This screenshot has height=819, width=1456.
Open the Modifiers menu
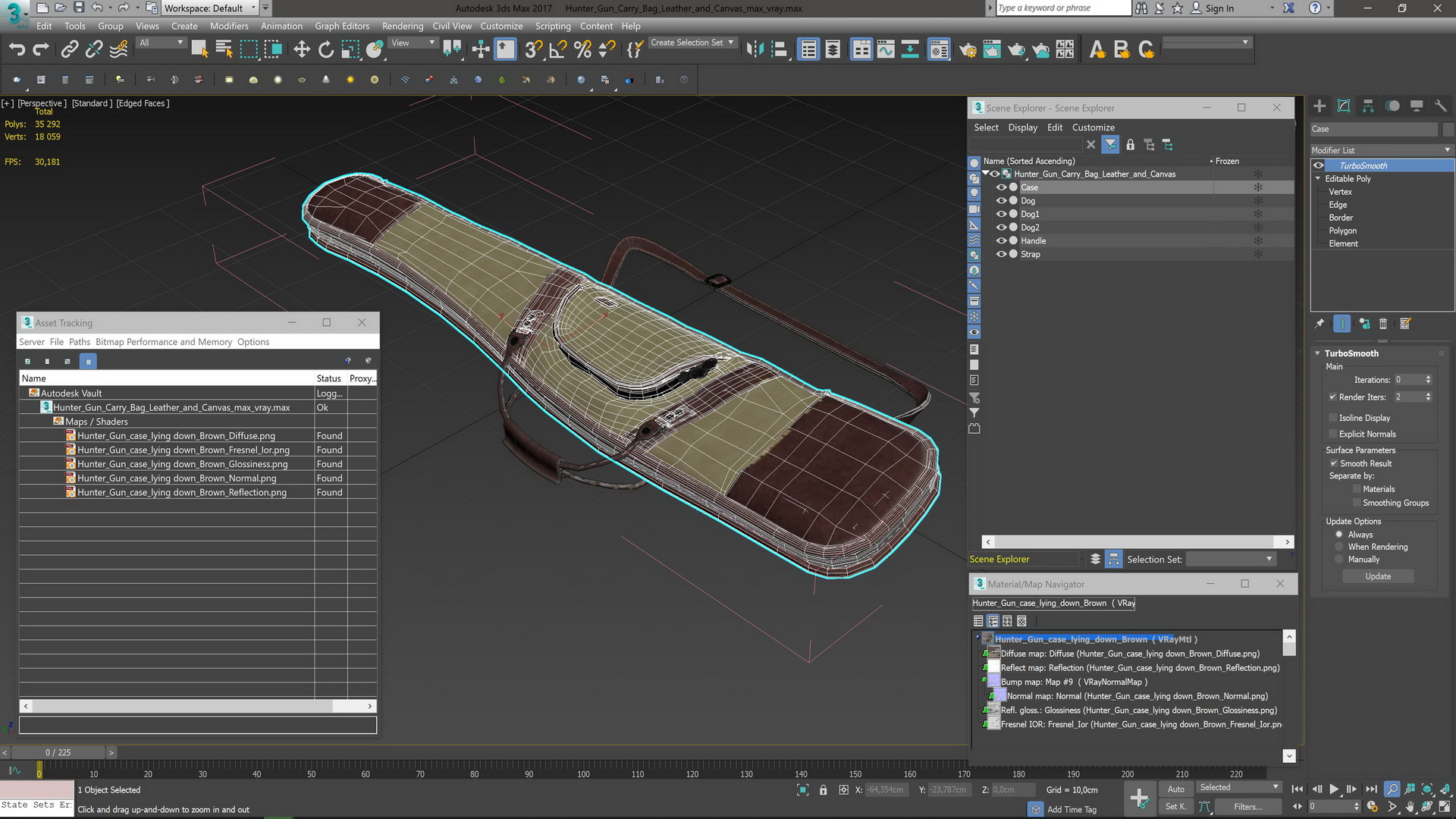click(229, 26)
